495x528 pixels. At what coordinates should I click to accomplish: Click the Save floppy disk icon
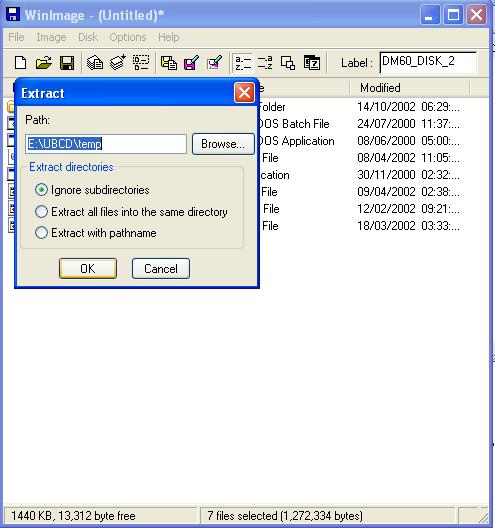67,63
